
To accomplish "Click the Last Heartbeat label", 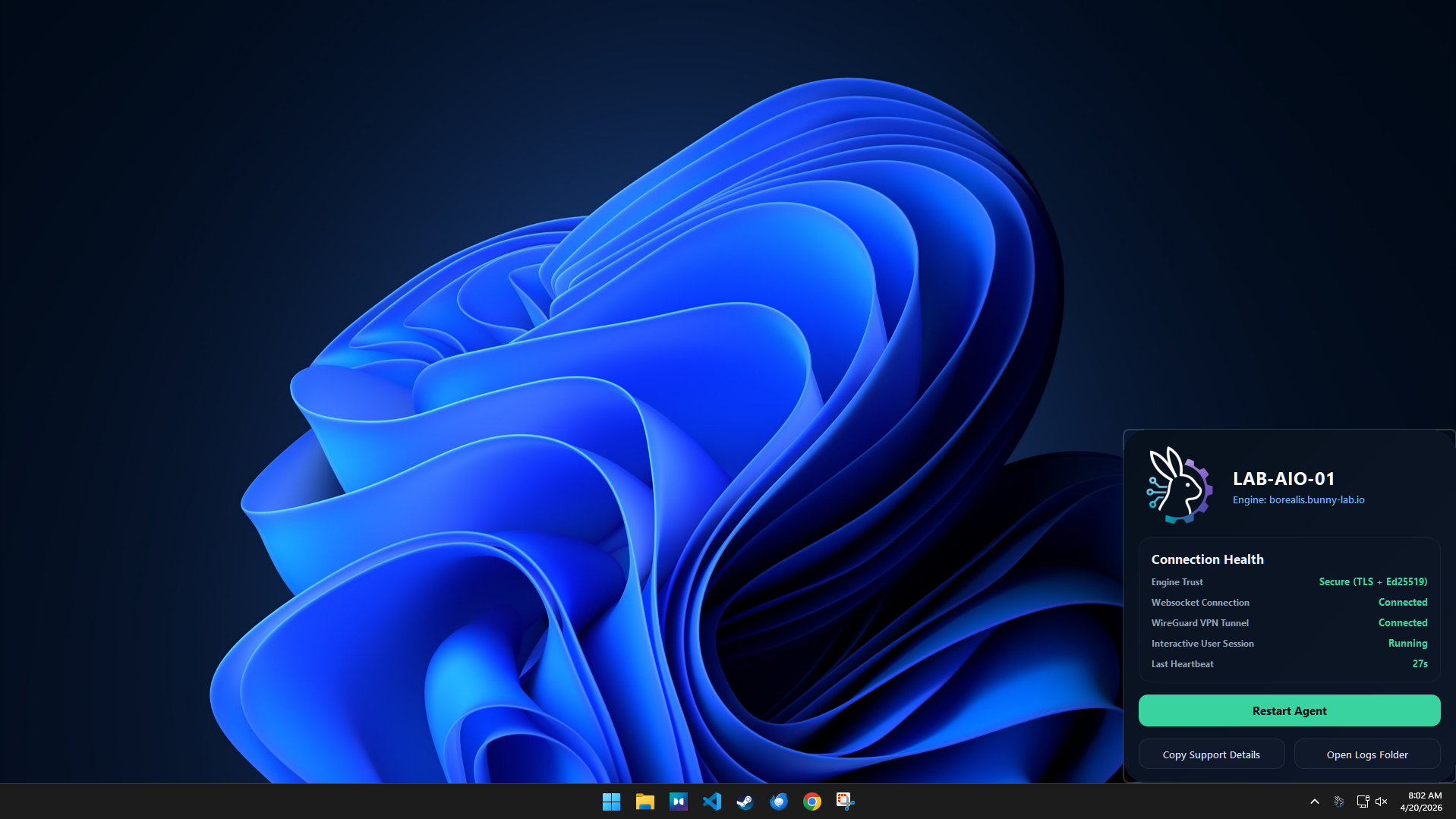I will [1182, 664].
